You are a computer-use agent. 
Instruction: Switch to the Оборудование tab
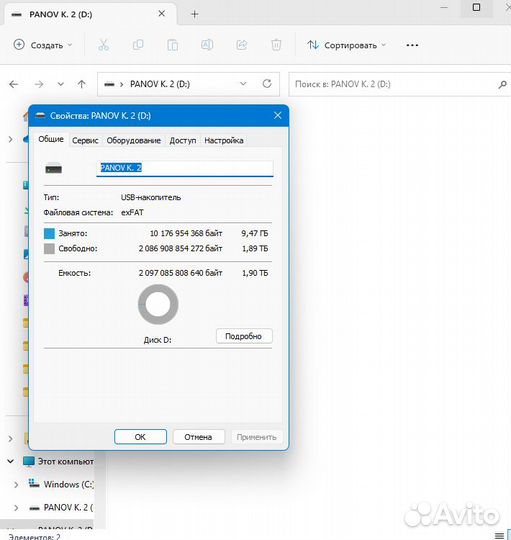click(x=134, y=141)
